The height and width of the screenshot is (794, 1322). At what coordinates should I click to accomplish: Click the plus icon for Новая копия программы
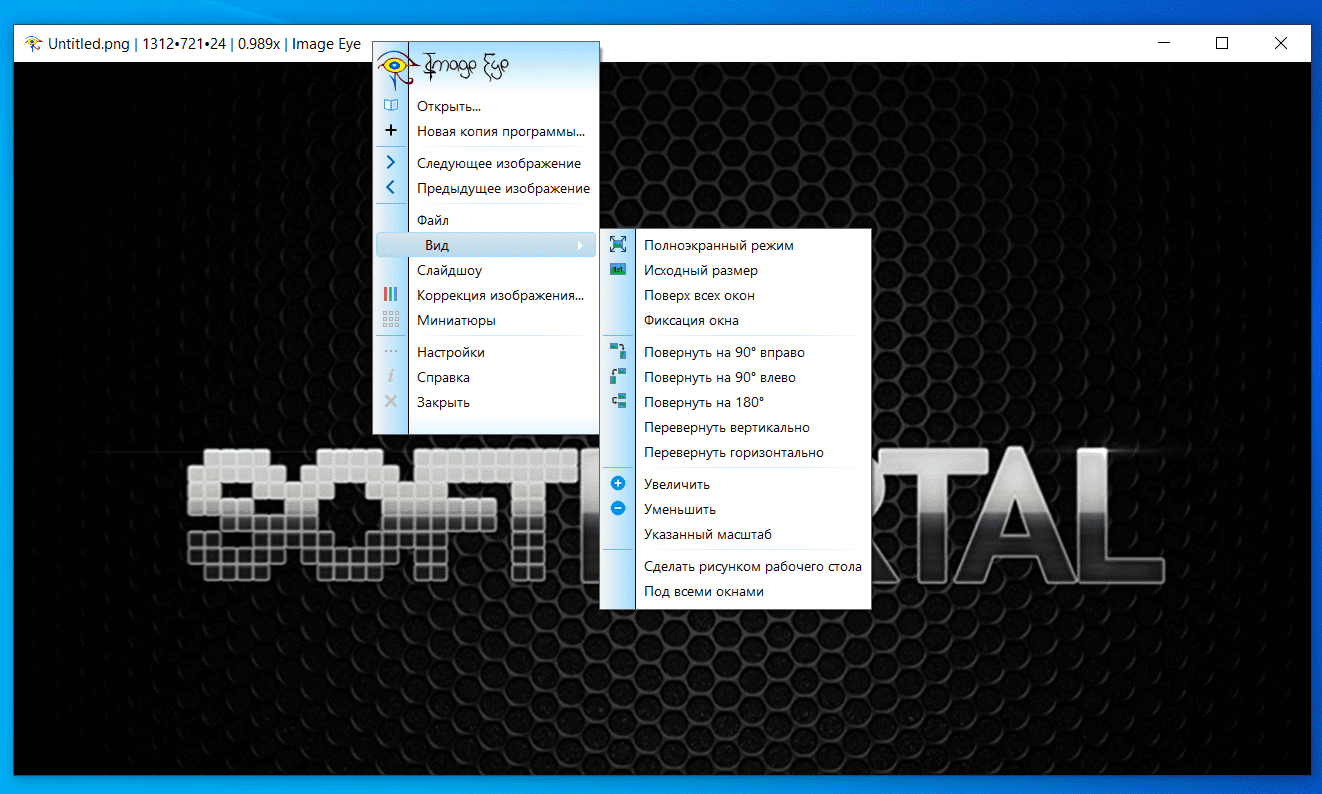tap(391, 130)
